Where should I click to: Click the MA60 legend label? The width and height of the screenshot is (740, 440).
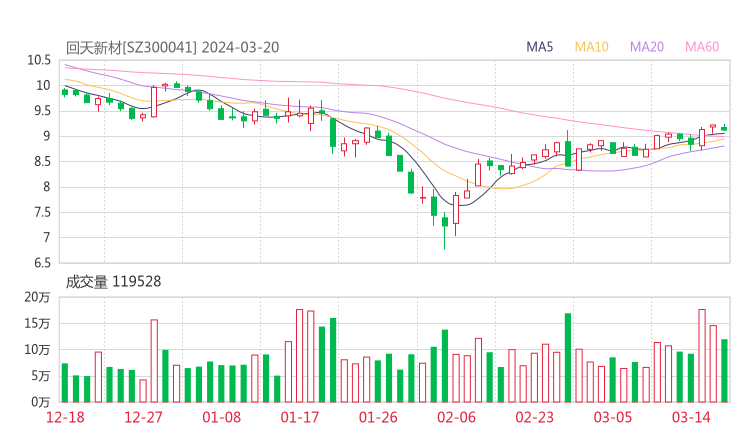[702, 47]
